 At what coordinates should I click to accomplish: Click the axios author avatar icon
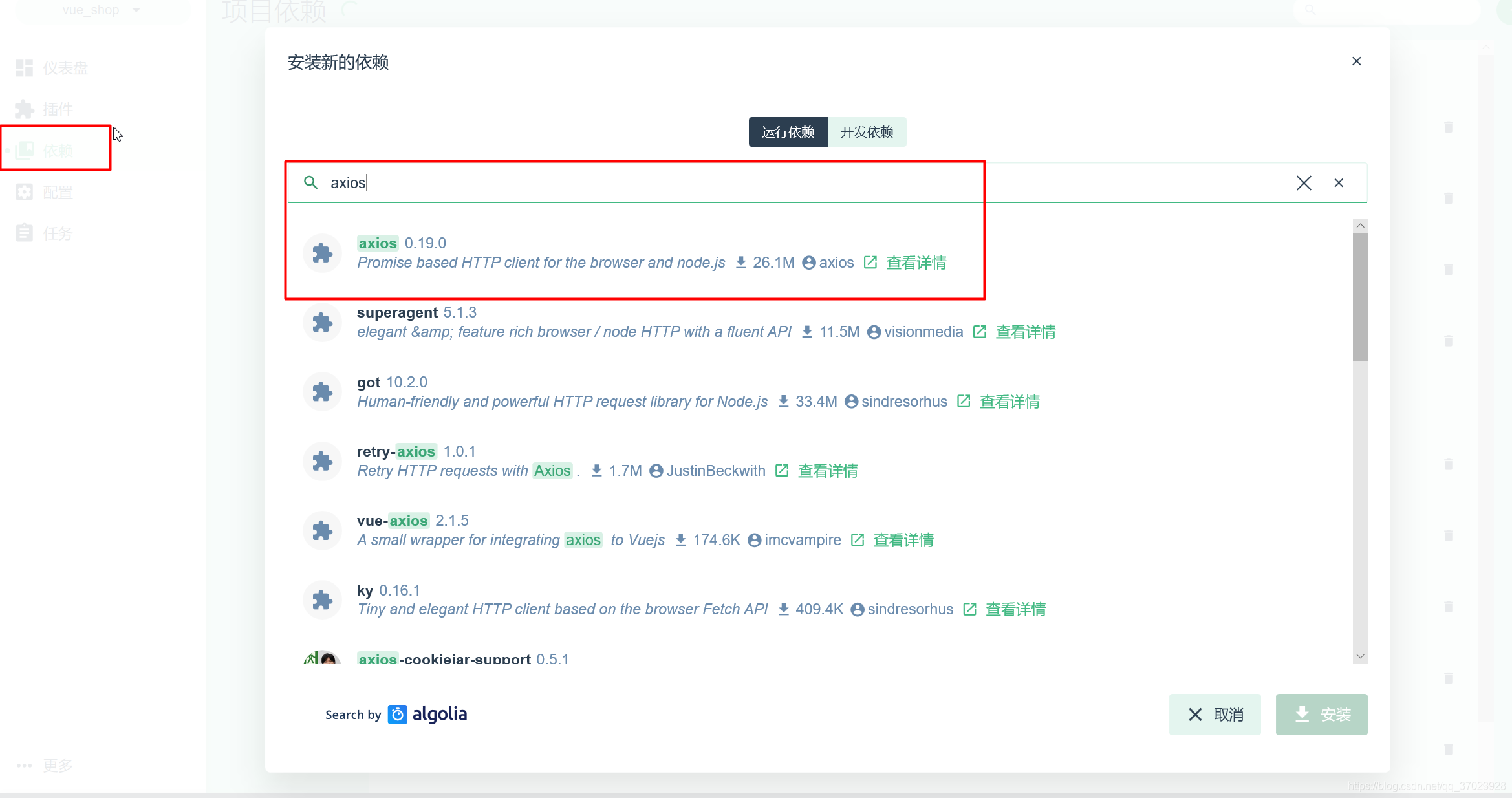tap(808, 263)
